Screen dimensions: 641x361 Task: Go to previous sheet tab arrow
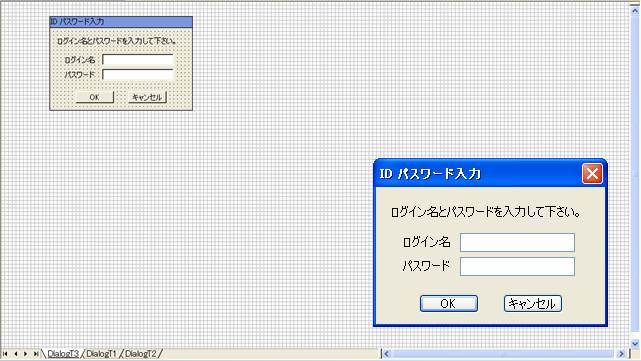click(16, 354)
